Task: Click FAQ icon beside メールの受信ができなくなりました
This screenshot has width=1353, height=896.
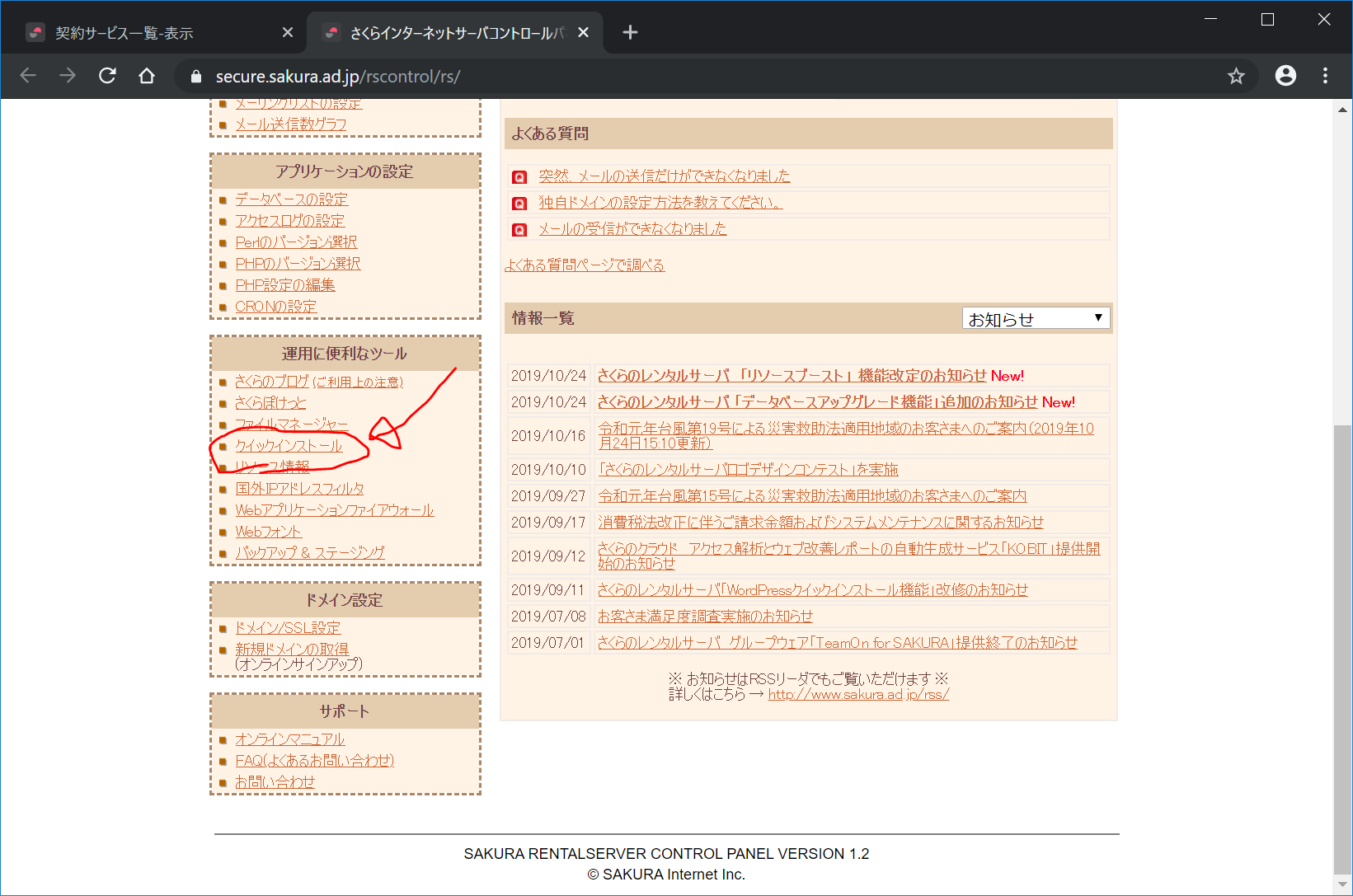Action: pyautogui.click(x=519, y=229)
